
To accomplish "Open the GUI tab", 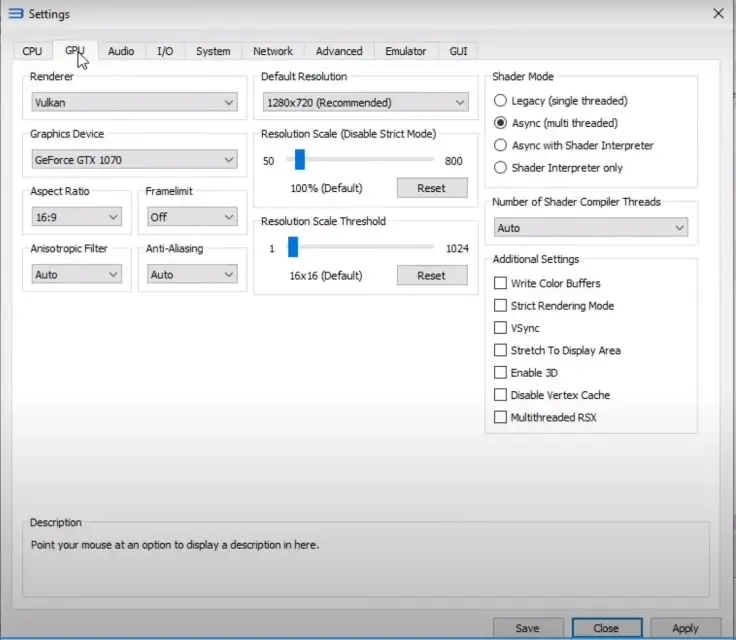I will tap(458, 51).
